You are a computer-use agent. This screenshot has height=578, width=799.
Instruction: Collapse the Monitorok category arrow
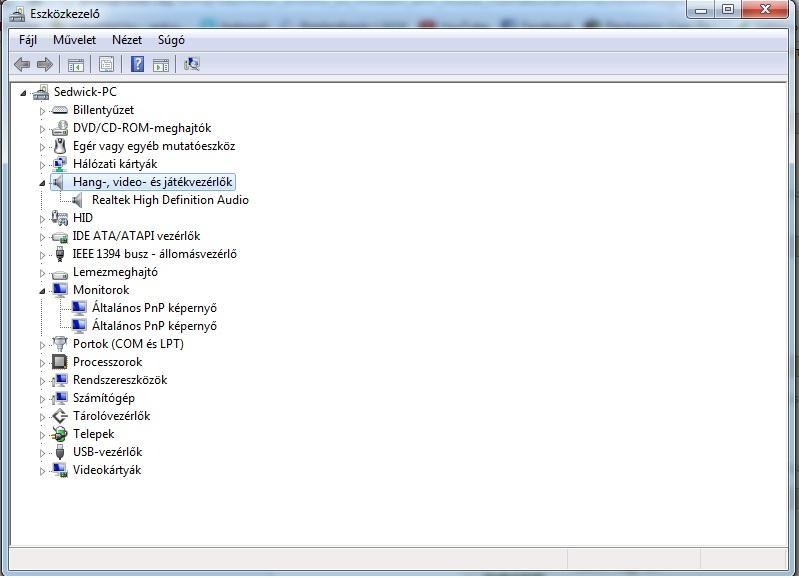click(x=42, y=292)
